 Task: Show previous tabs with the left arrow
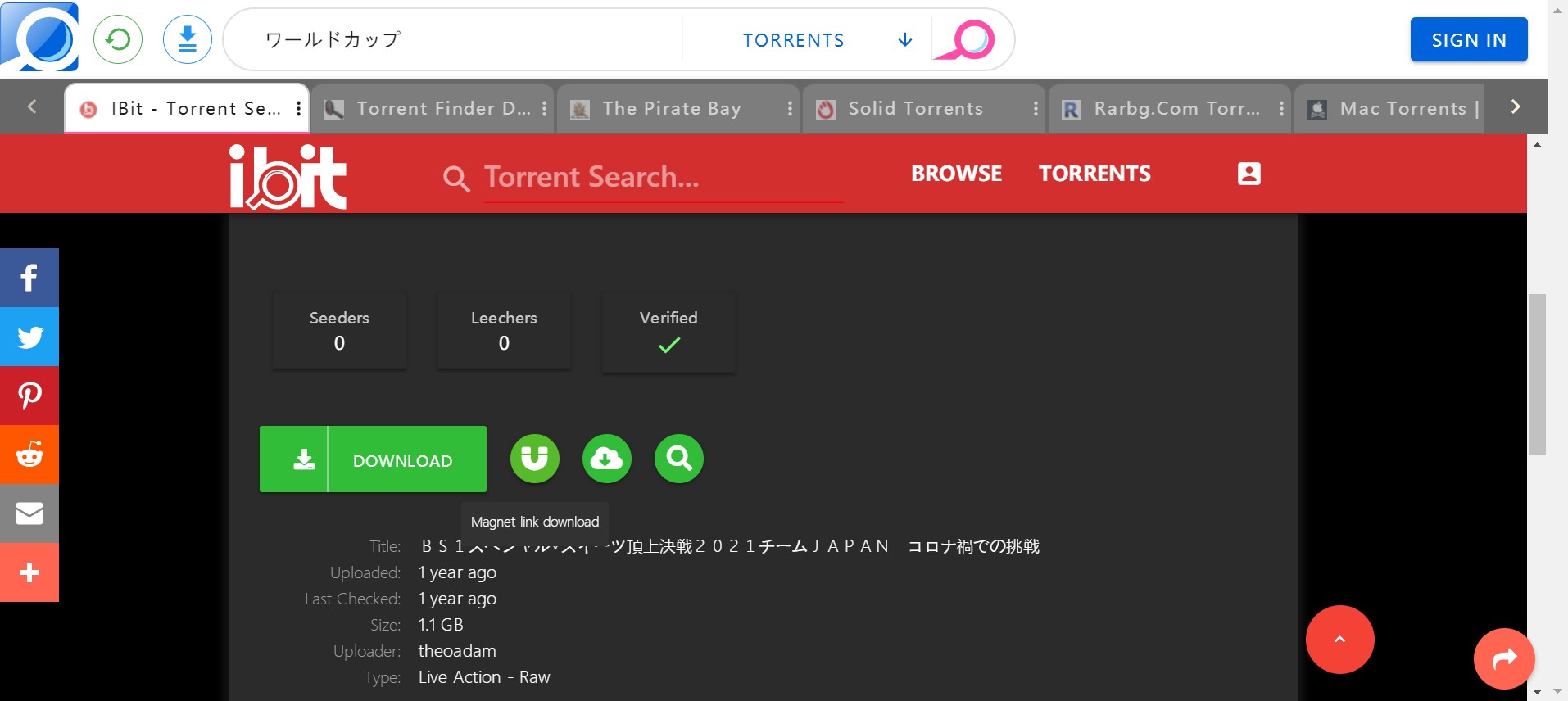point(32,107)
